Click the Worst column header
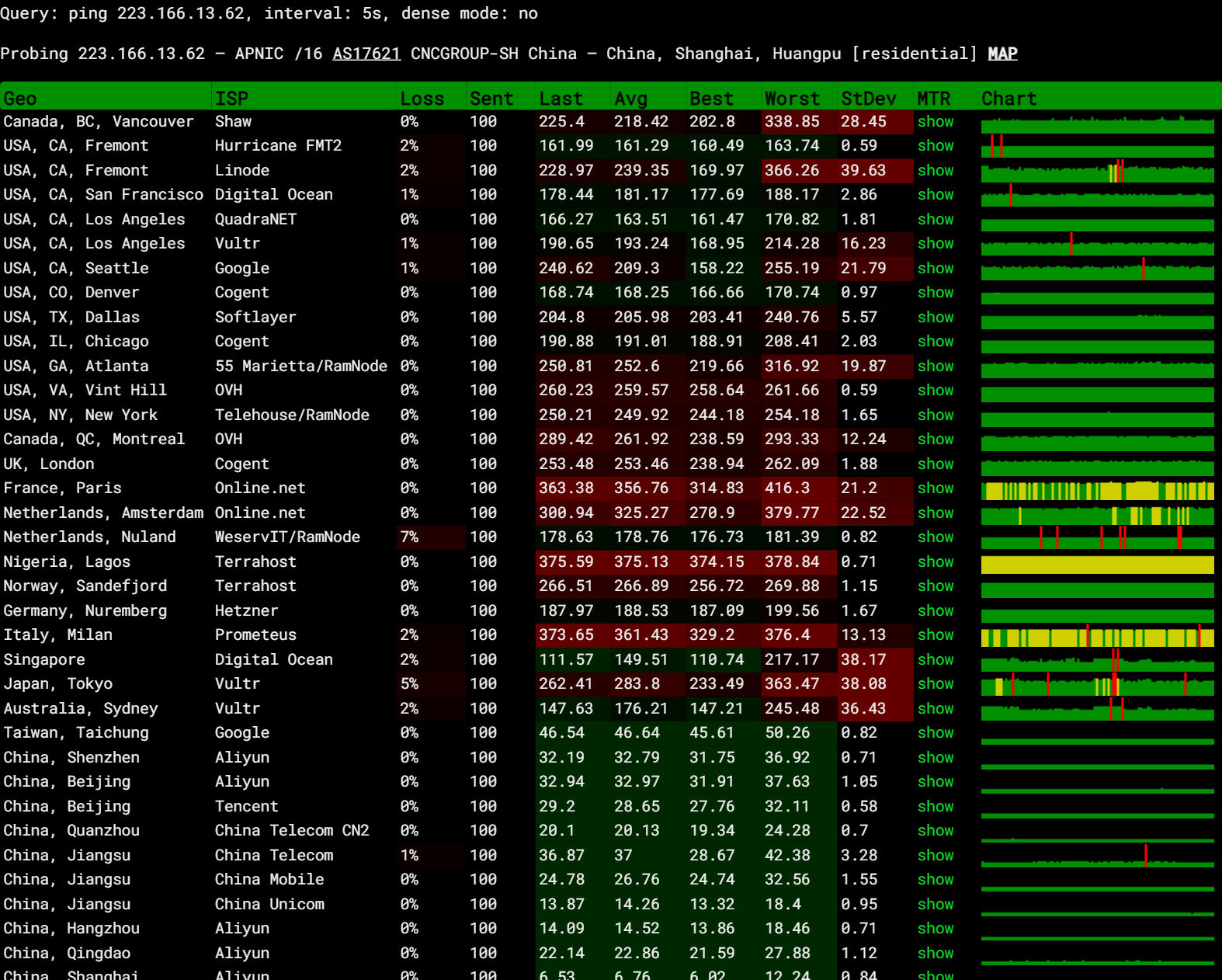 point(792,99)
